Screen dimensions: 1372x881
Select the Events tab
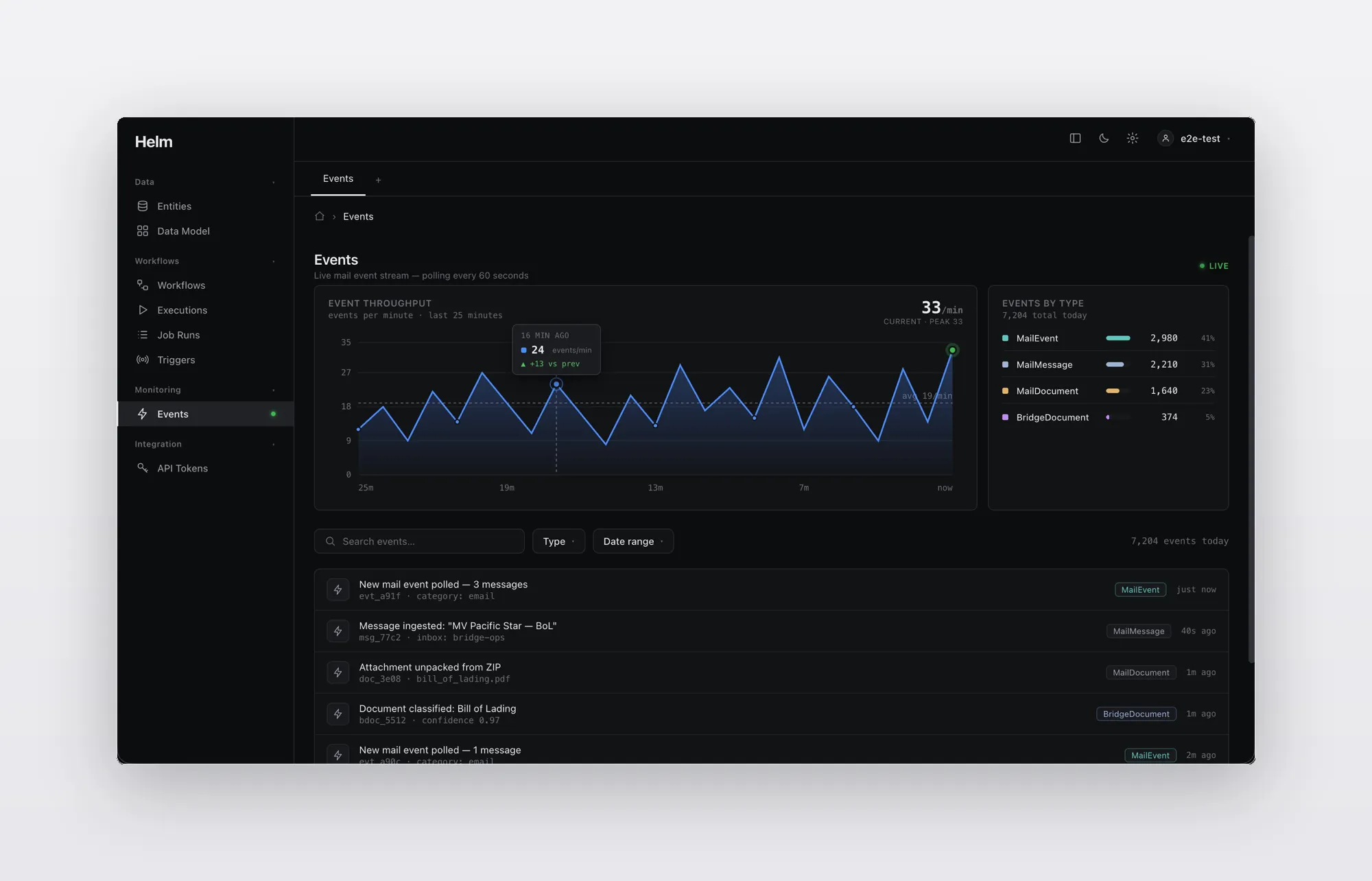pos(338,178)
